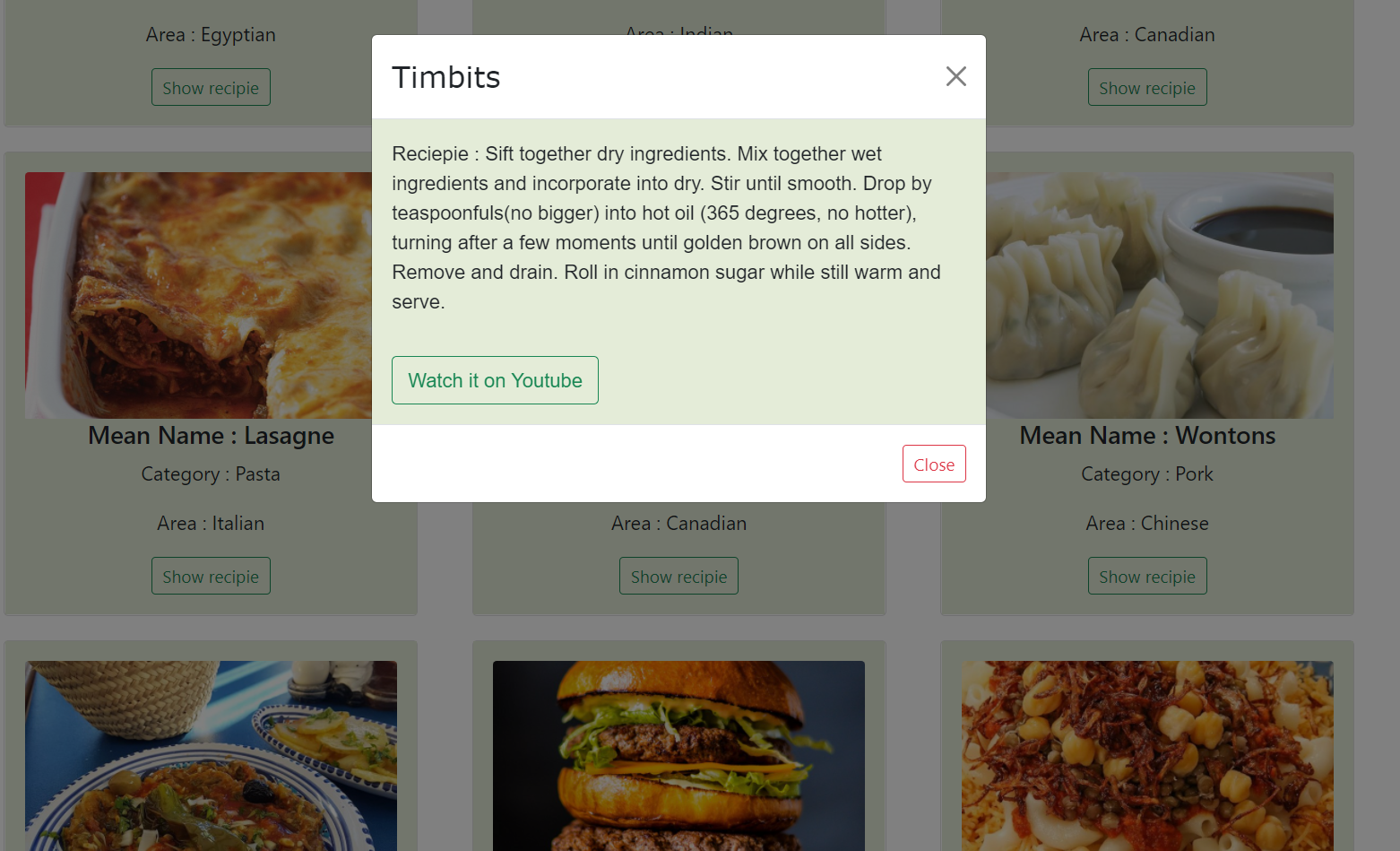Click the recipe instructions text in the modal

pyautogui.click(x=665, y=227)
